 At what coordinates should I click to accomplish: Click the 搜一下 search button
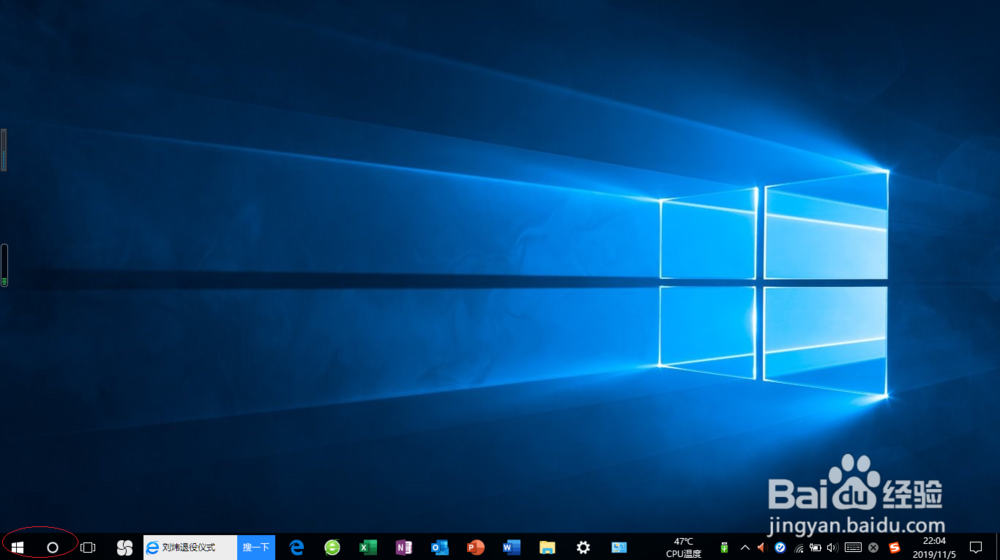click(x=256, y=547)
